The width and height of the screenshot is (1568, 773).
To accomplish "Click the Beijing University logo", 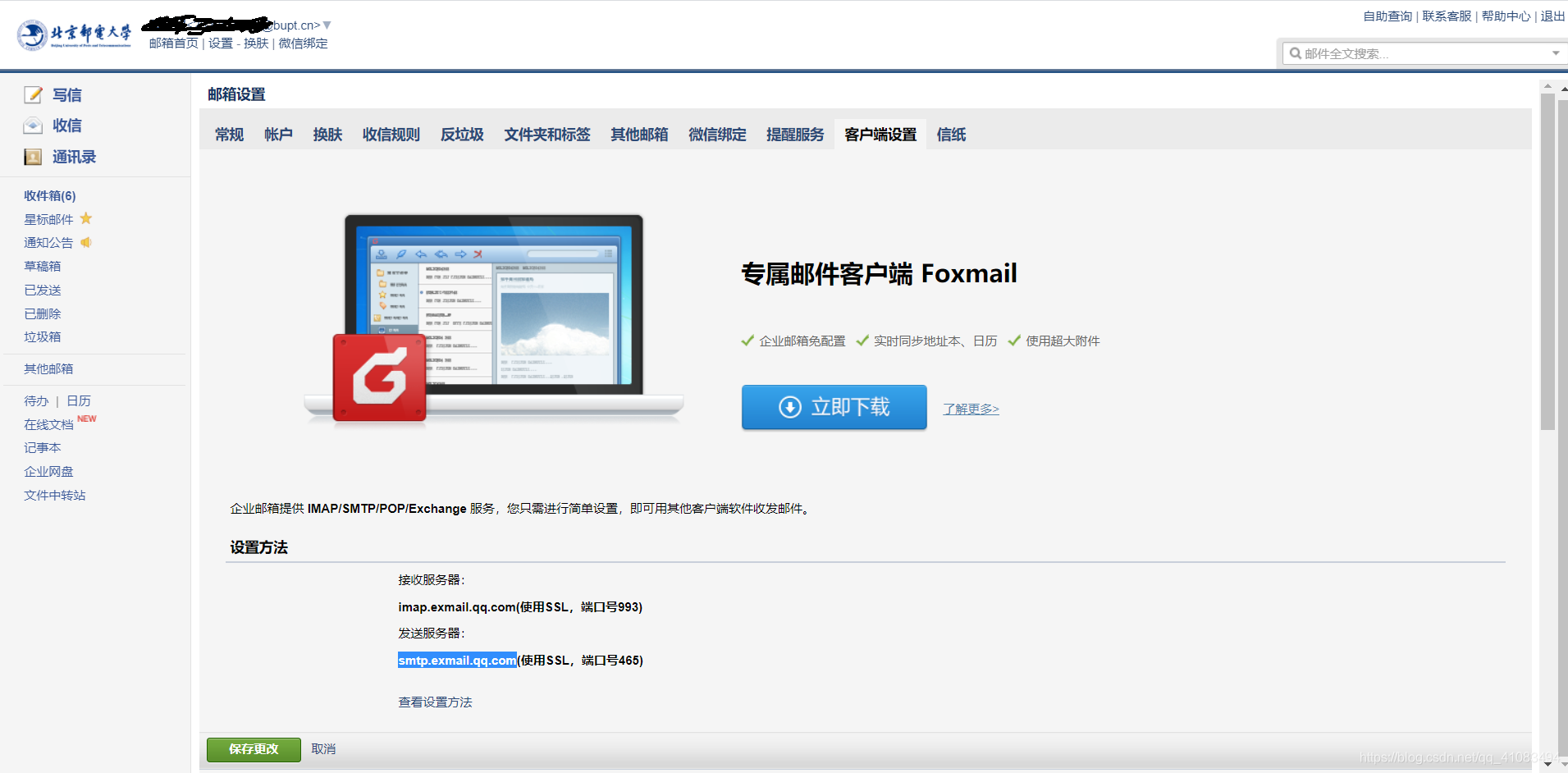I will click(74, 35).
